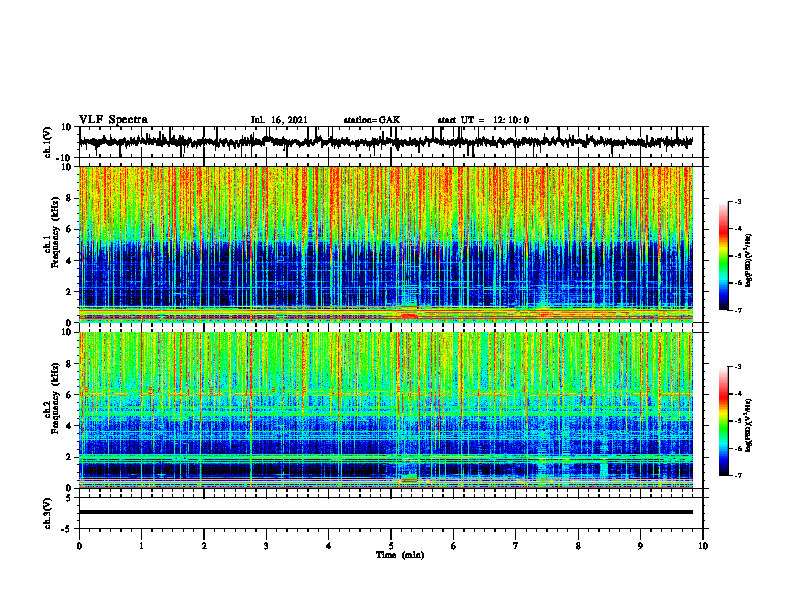Click the 6 kHz tick of ch.2 spectrogram

coord(69,395)
